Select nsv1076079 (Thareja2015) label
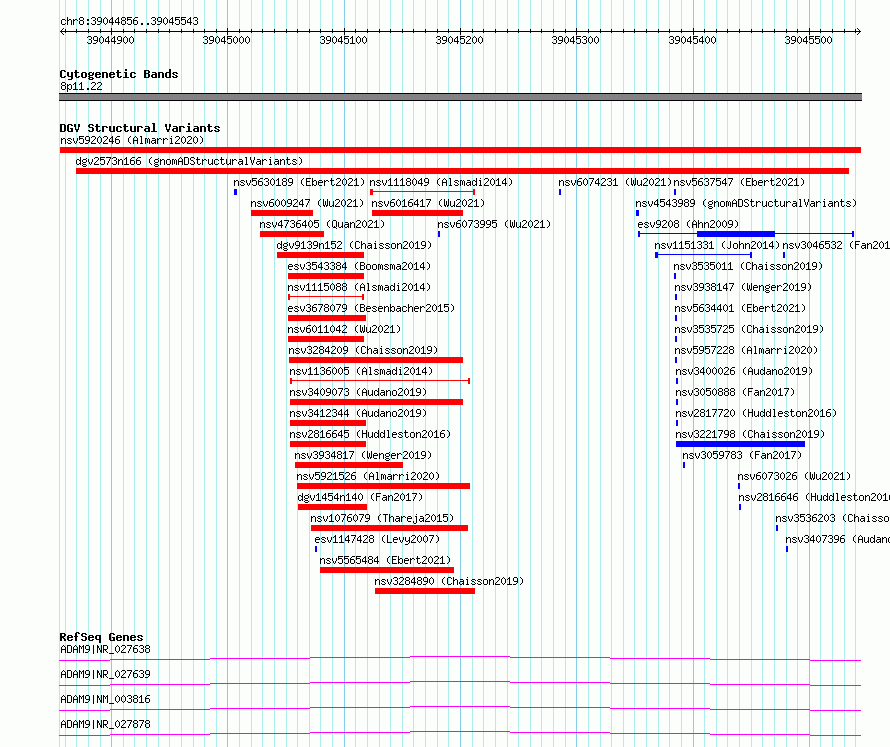Screen dimensions: 890x747 click(382, 518)
